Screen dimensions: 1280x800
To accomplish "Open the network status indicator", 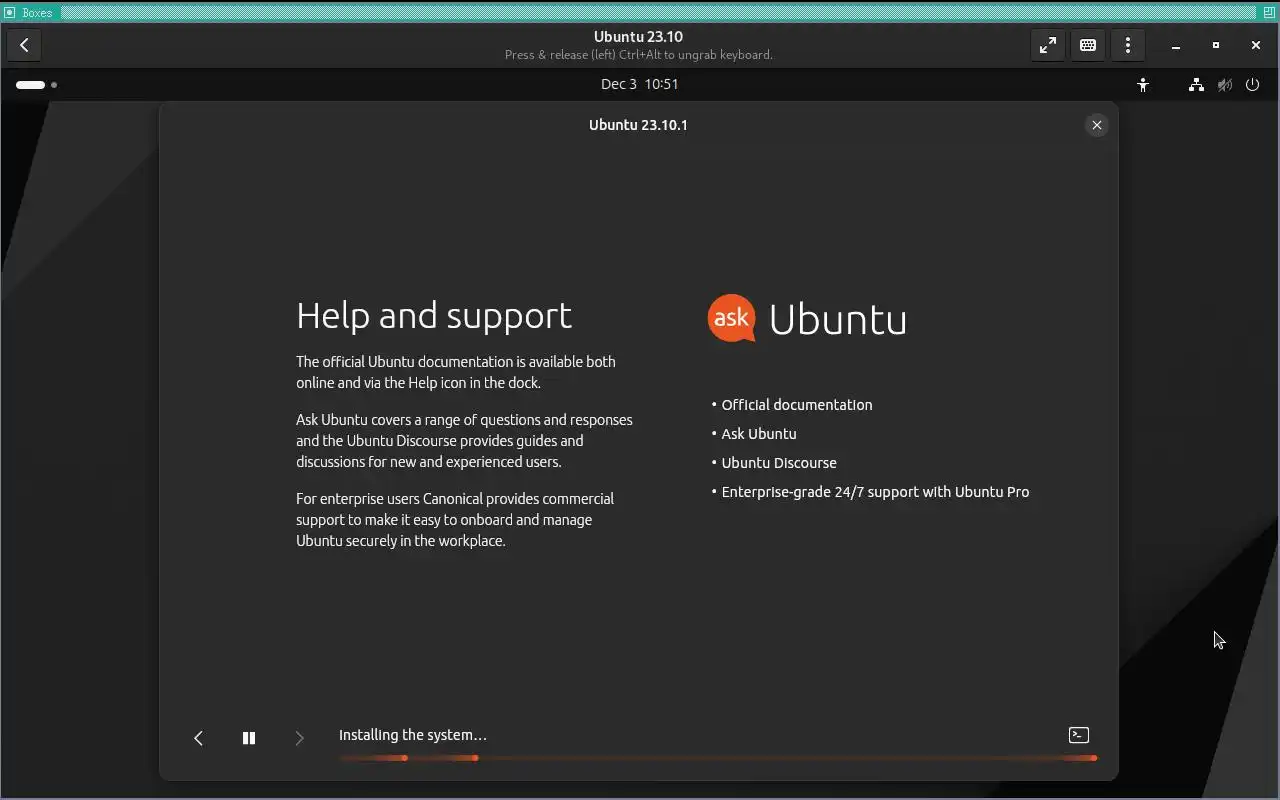I will point(1196,85).
